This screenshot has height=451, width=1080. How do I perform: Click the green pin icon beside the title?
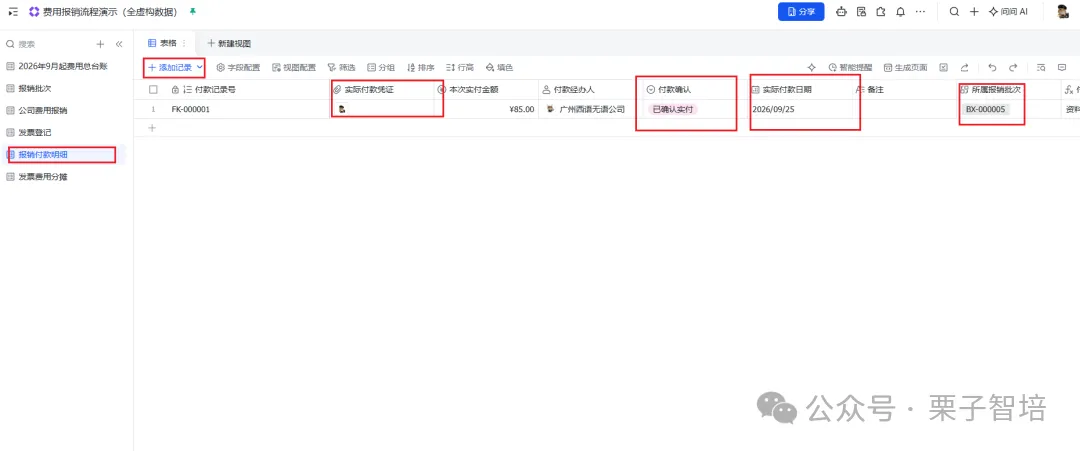[x=192, y=12]
